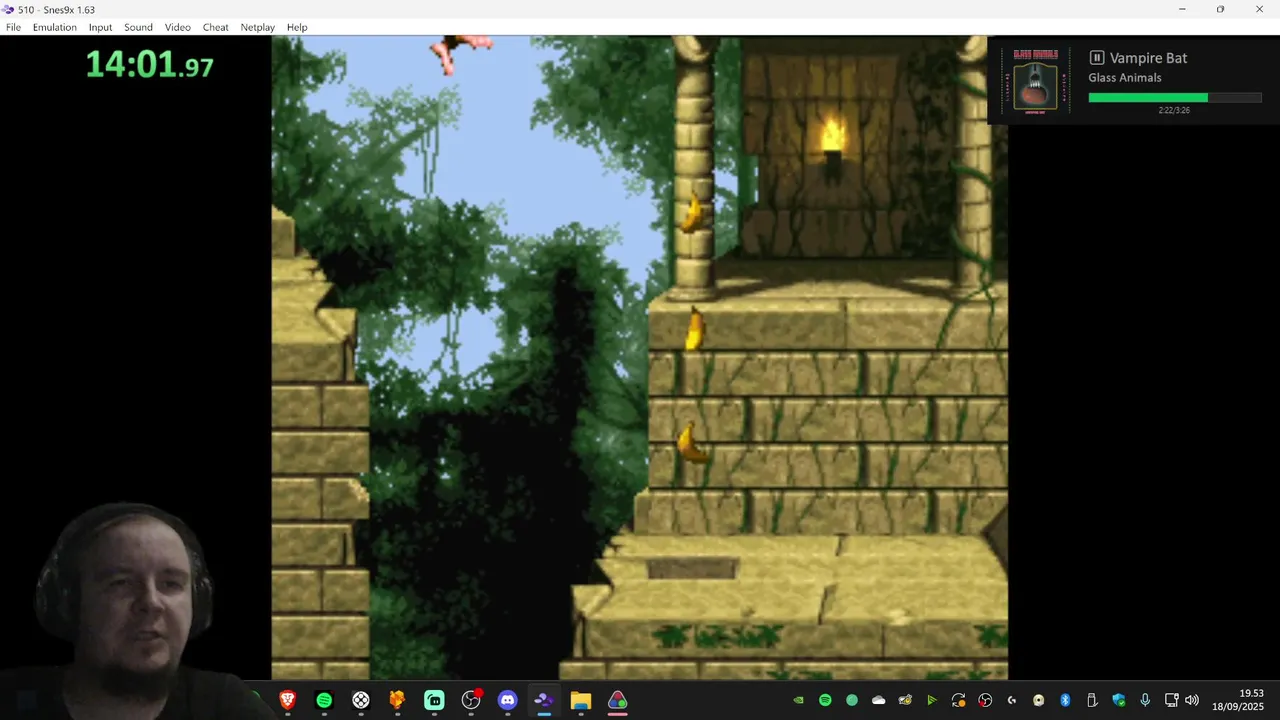Click the OneDrive cloud tray icon
The height and width of the screenshot is (720, 1280).
[878, 701]
